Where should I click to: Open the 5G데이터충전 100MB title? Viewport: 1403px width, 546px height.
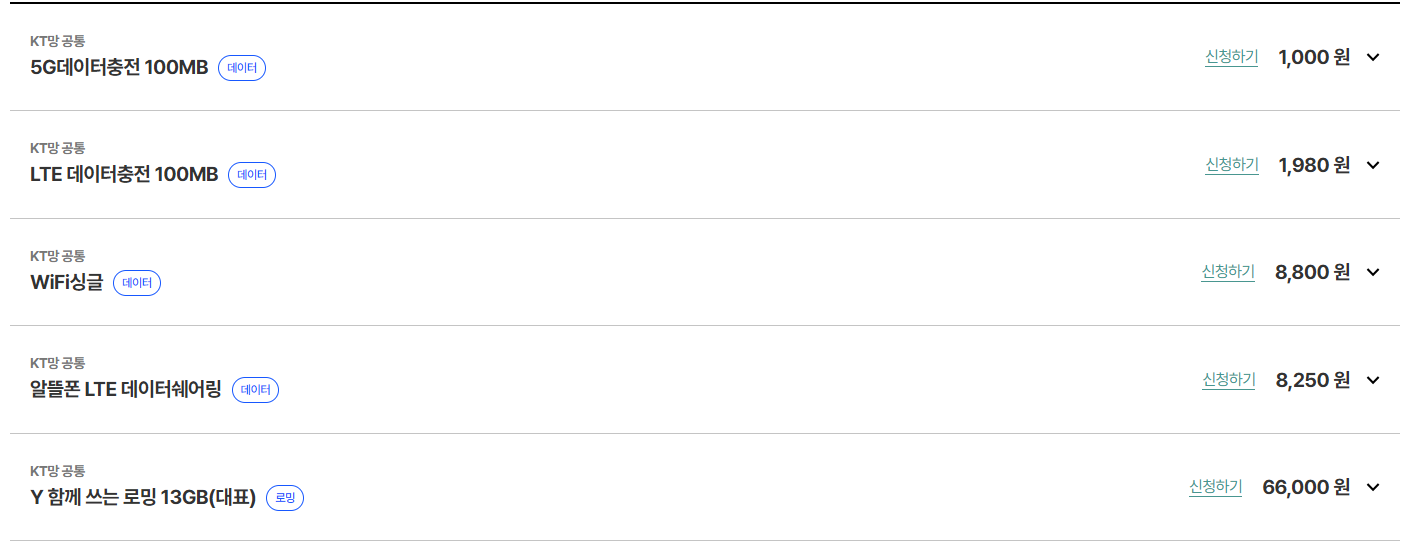tap(119, 68)
